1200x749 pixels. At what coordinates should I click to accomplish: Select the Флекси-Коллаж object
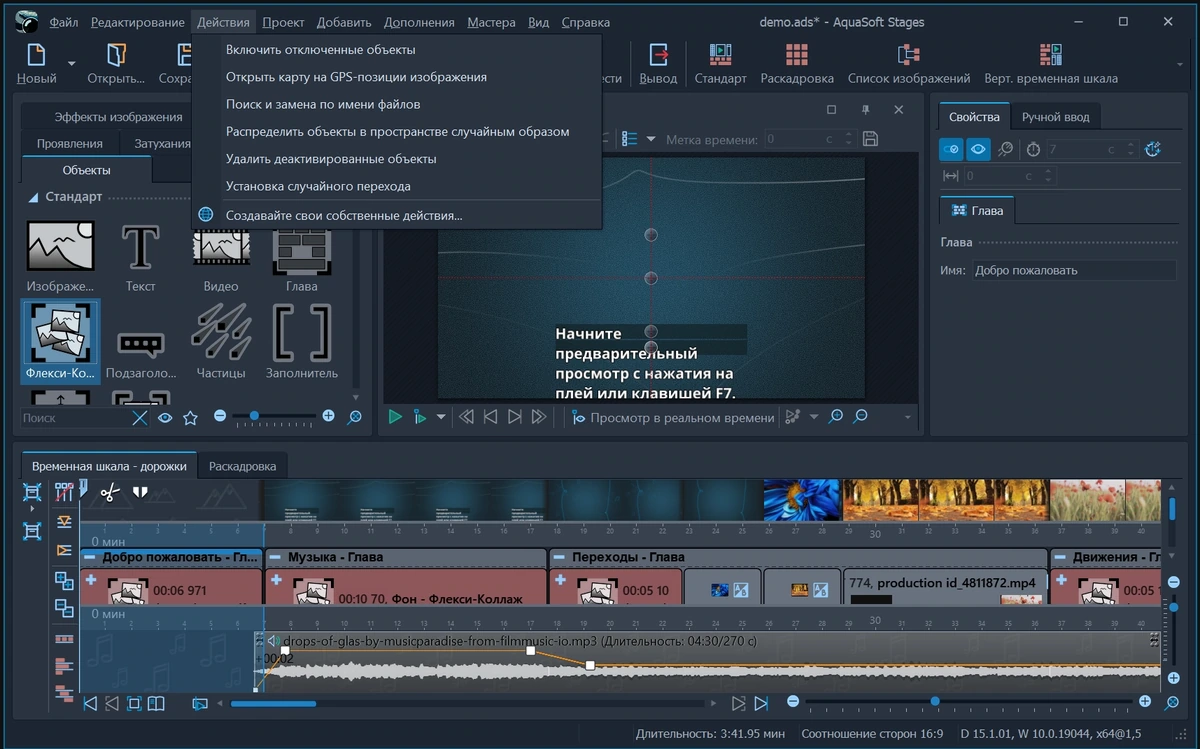click(60, 342)
